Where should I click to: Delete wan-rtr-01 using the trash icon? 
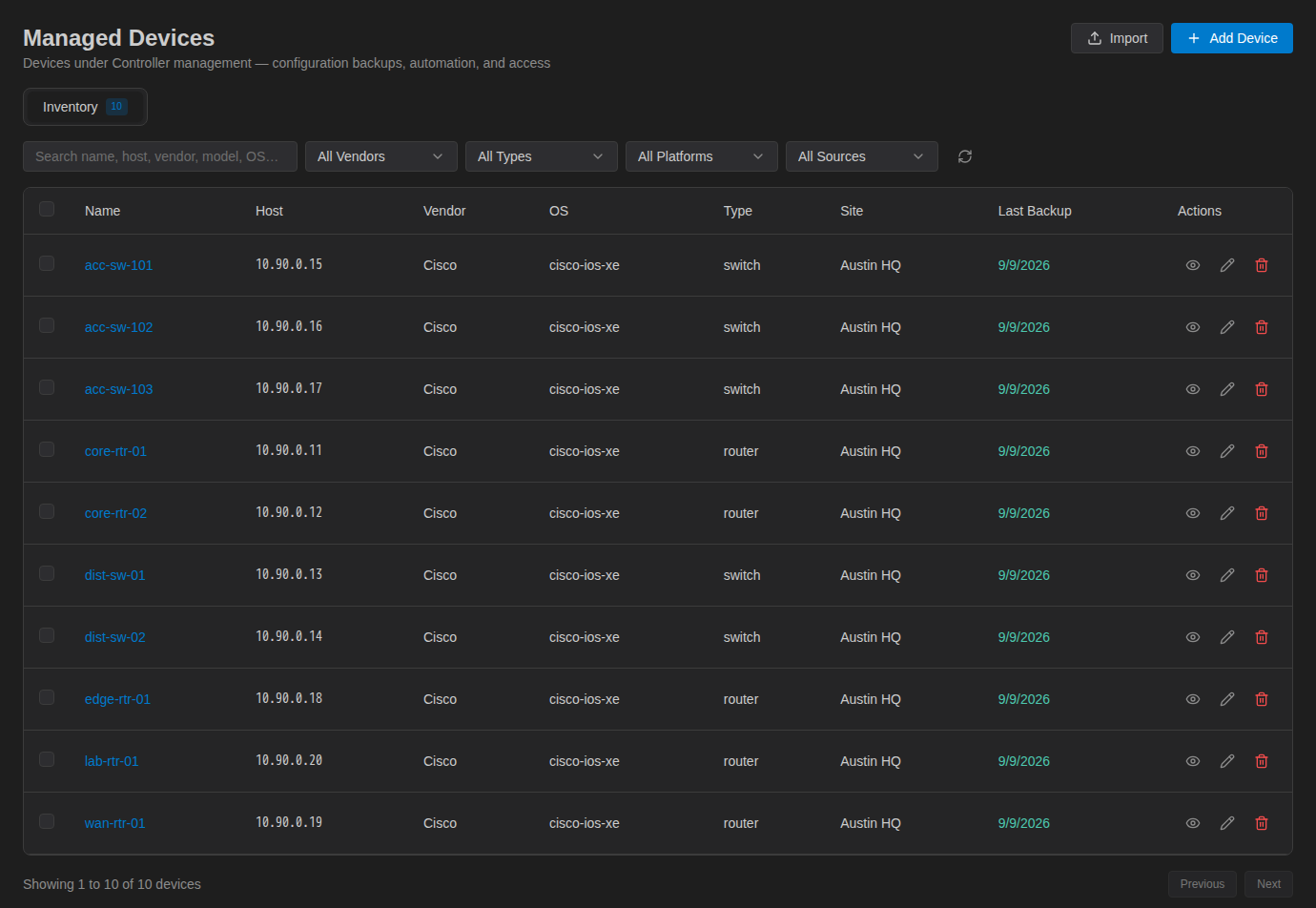point(1262,823)
